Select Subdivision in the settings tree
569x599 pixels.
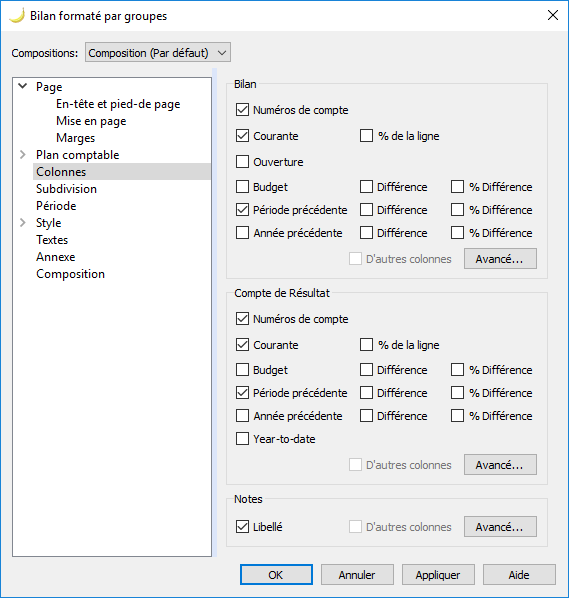[x=66, y=189]
